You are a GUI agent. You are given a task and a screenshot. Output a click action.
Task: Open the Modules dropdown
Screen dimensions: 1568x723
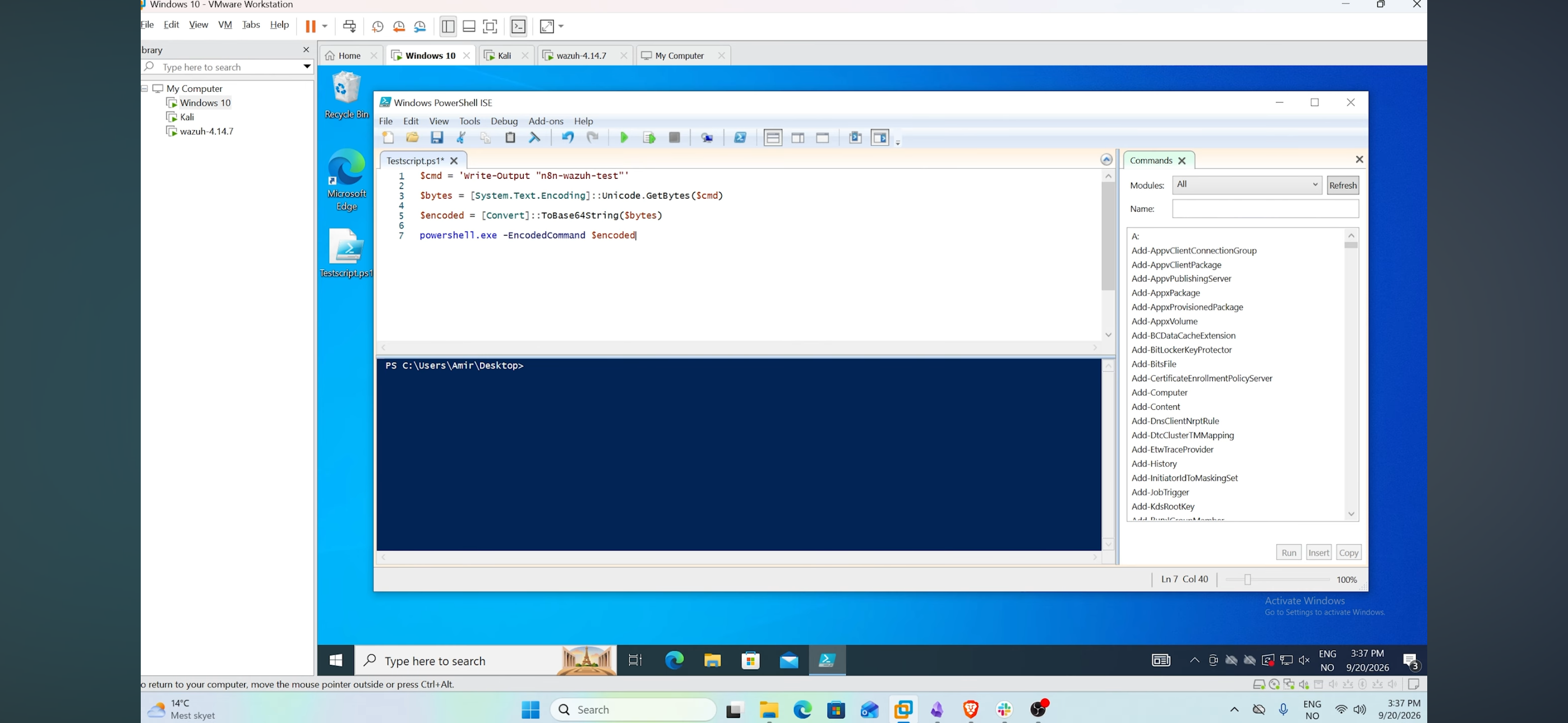click(x=1247, y=184)
